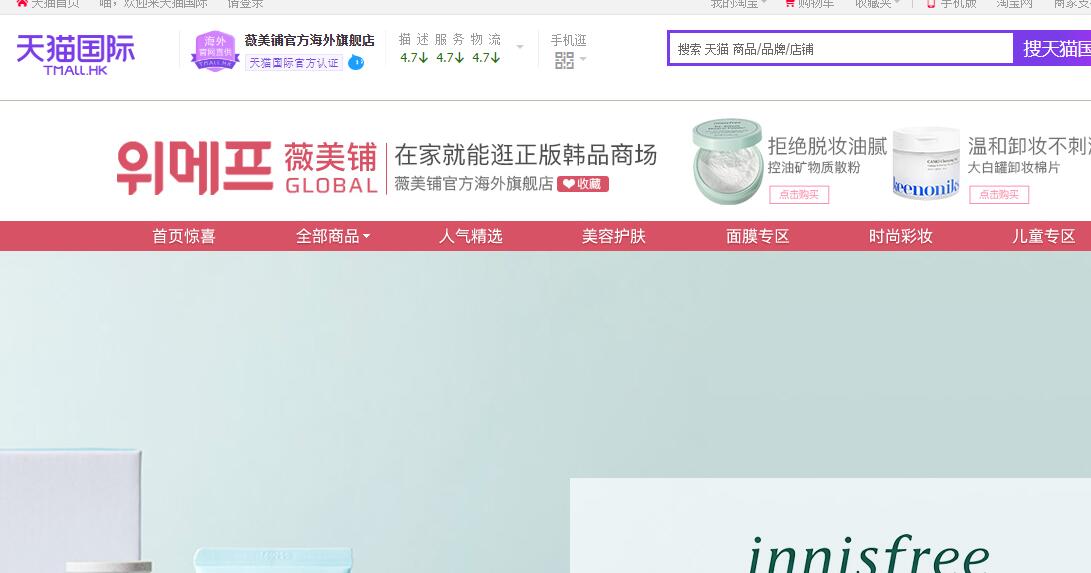Open the 儿童专区 category tab
This screenshot has width=1091, height=573.
tap(1044, 236)
